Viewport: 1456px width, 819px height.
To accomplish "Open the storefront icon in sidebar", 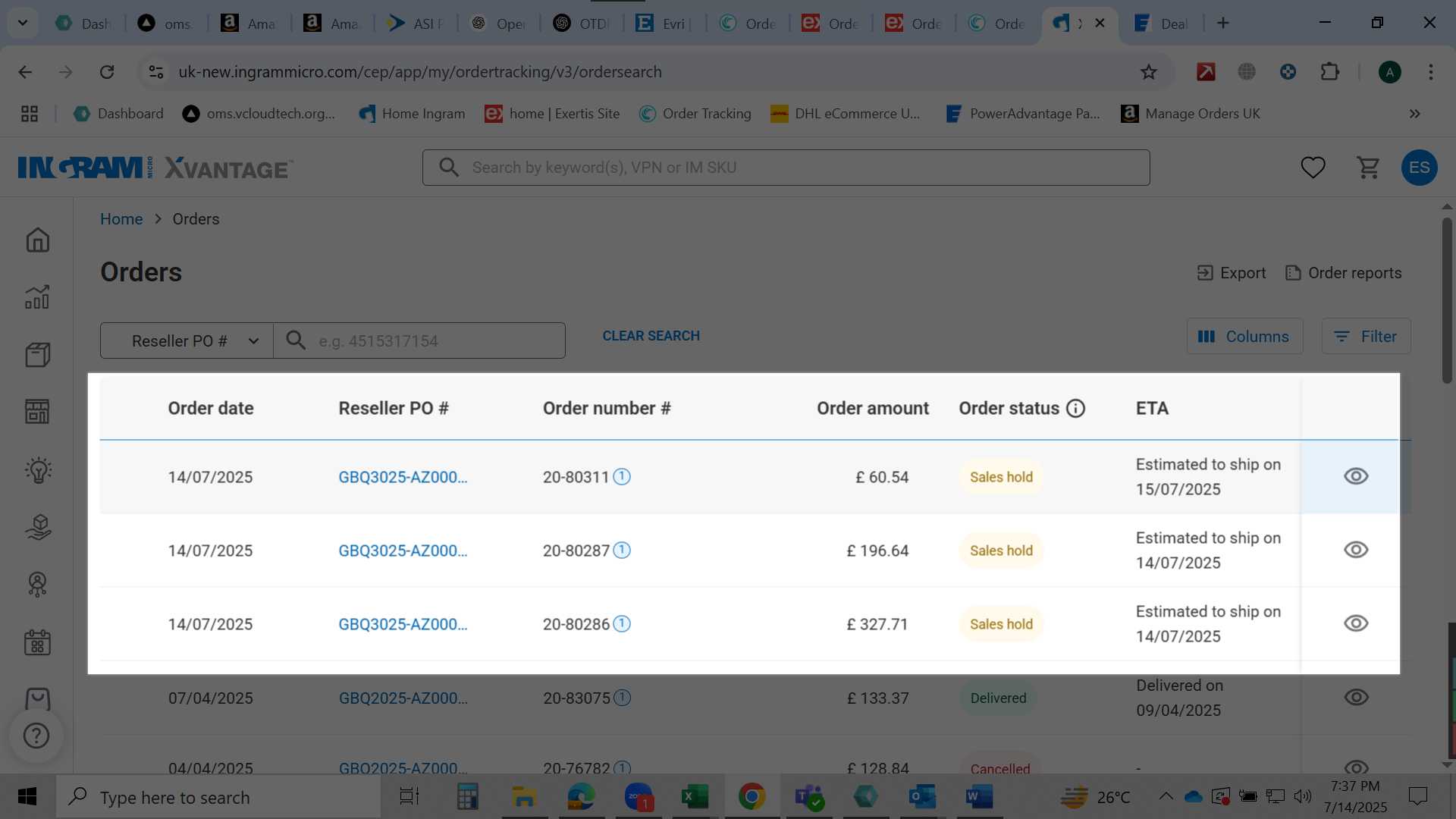I will coord(37,412).
